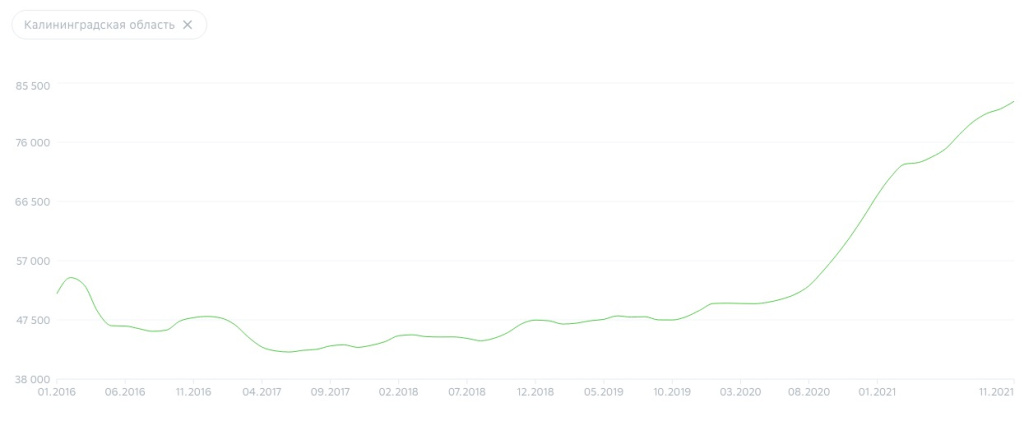The width and height of the screenshot is (1024, 421).
Task: Select the 11.2016 date label
Action: [193, 392]
